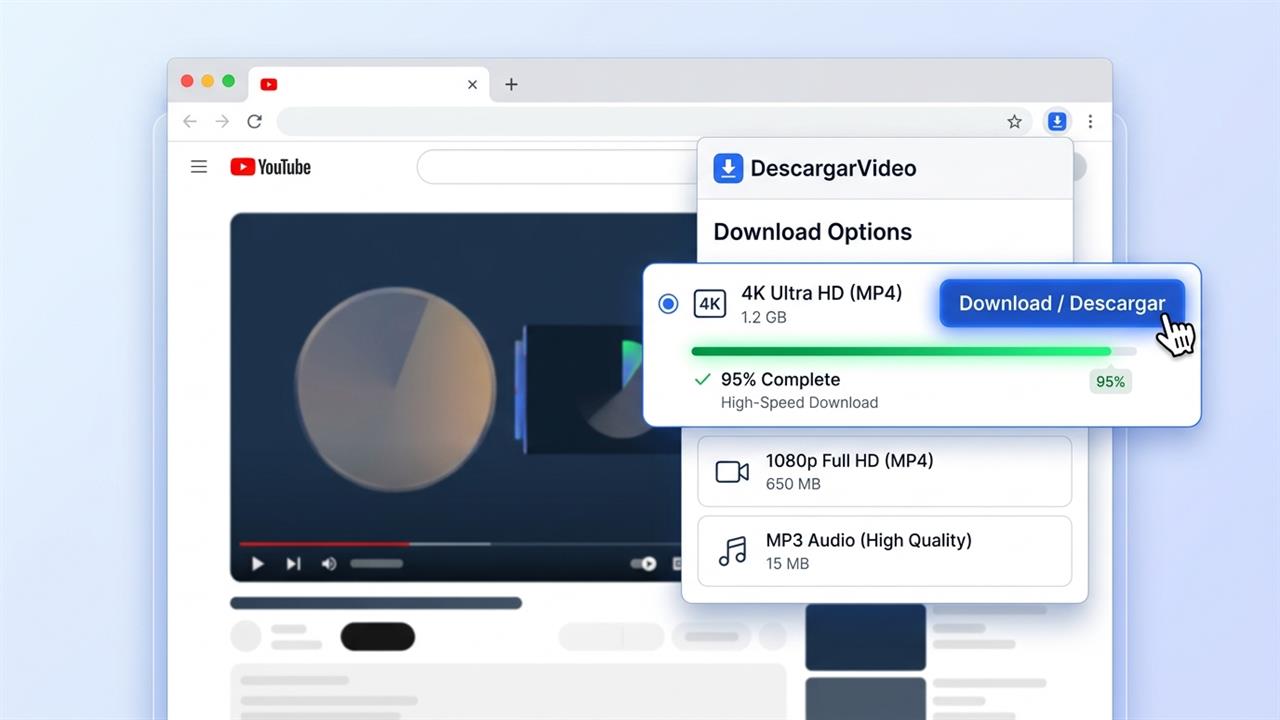Click the "95% Complete" status text
Screen dimensions: 1280x720
click(780, 380)
